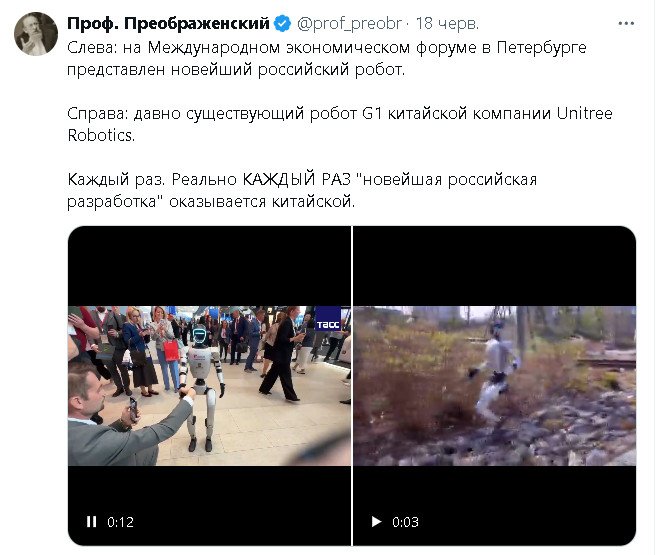Pause the left video
The height and width of the screenshot is (555, 658).
tap(91, 521)
